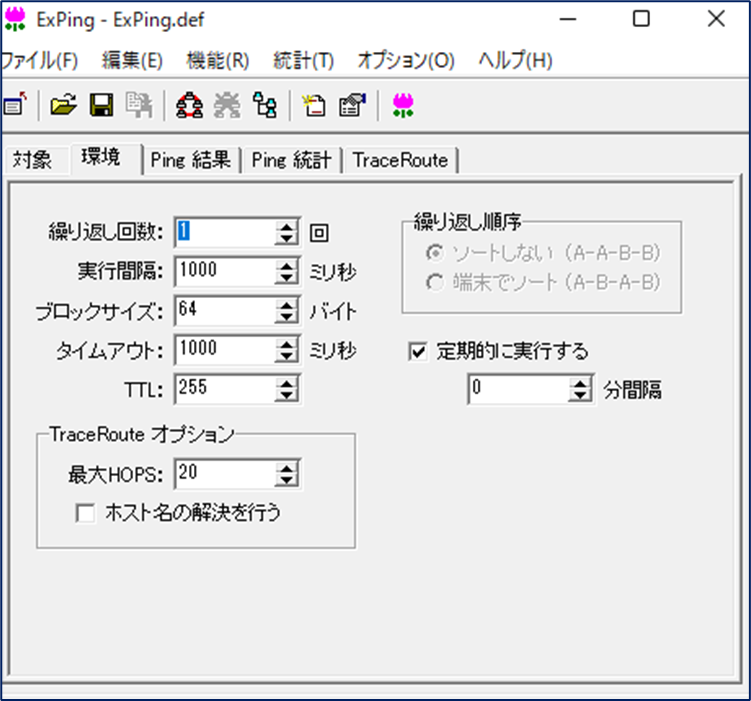The width and height of the screenshot is (751, 701).
Task: Increase 繰り返し回数 with the up arrow
Action: click(x=287, y=226)
